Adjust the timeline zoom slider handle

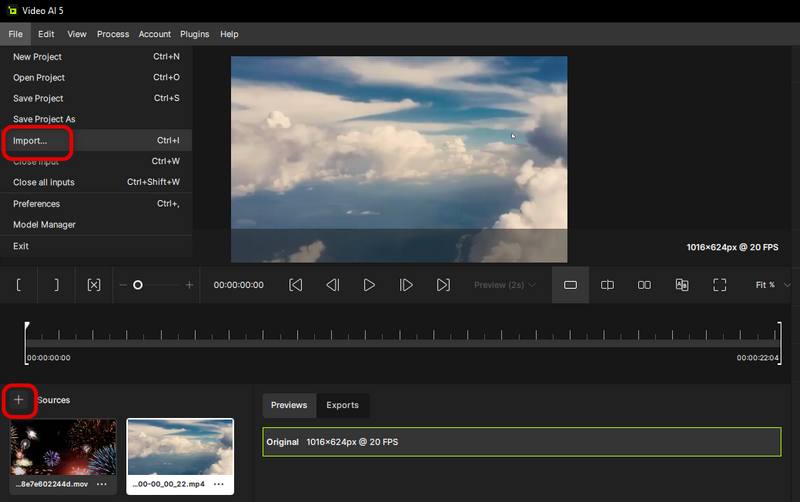pos(138,285)
